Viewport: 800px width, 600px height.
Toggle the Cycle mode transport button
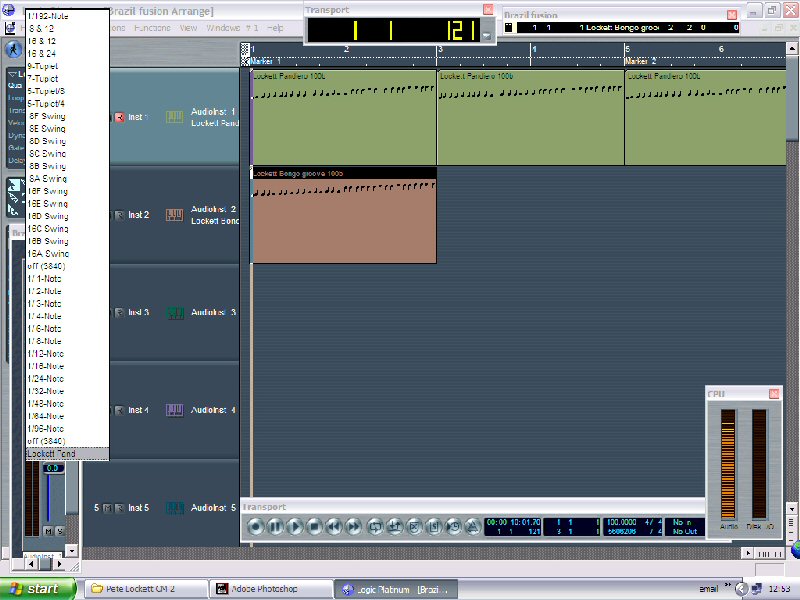pyautogui.click(x=376, y=526)
